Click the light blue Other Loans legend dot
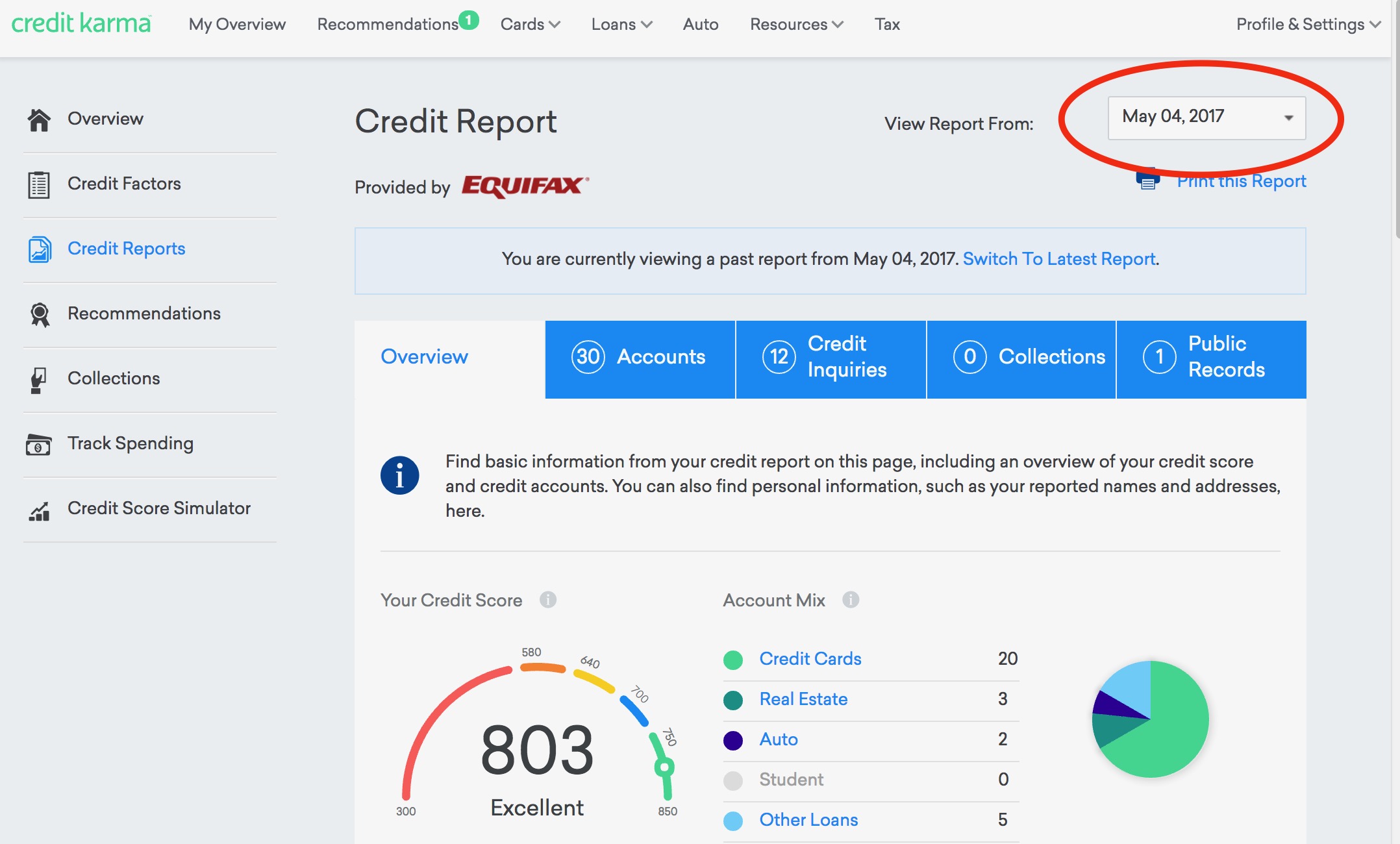This screenshot has height=844, width=1400. (x=733, y=821)
